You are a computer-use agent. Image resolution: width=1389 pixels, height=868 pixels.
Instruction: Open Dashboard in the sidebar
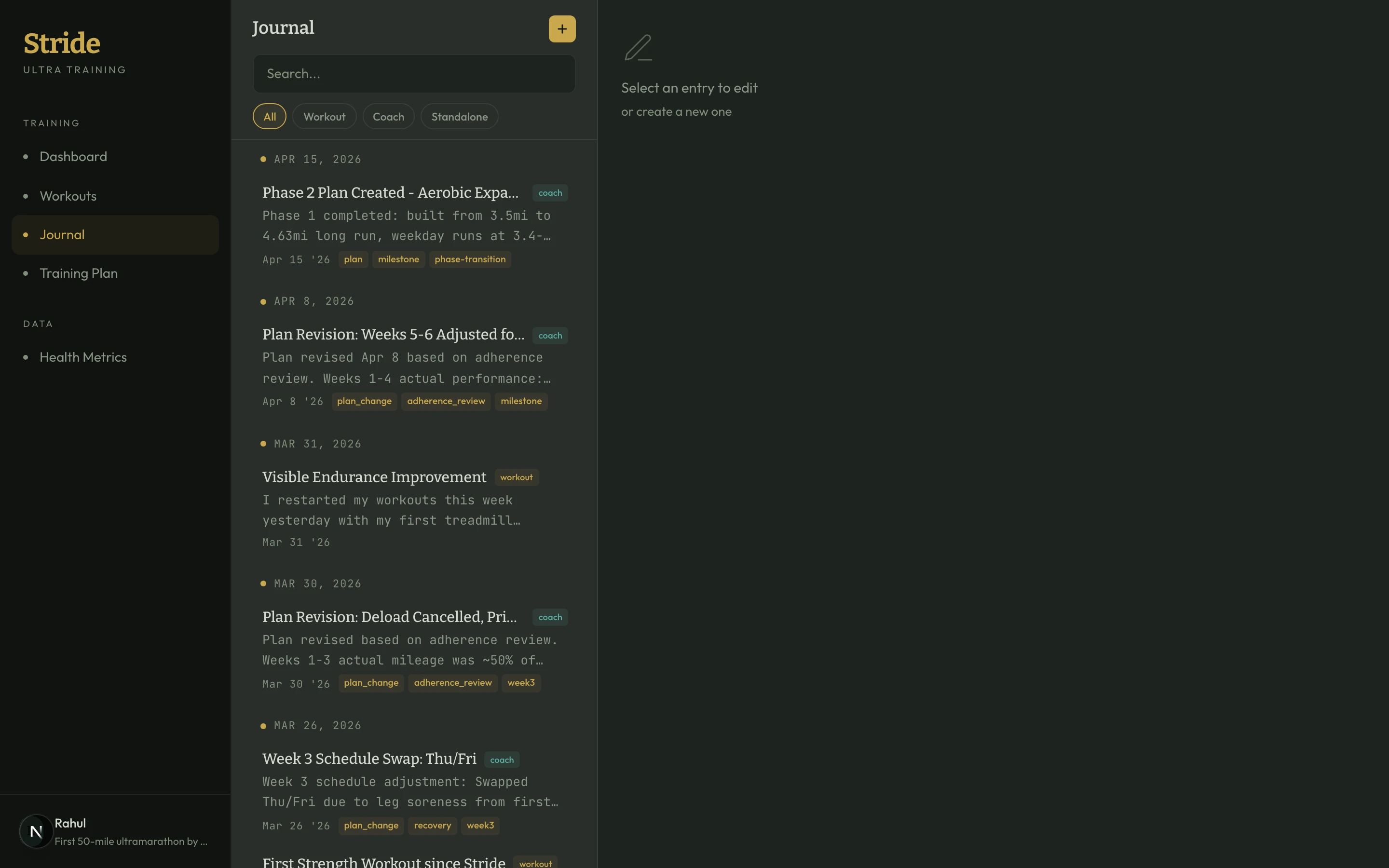tap(115, 157)
